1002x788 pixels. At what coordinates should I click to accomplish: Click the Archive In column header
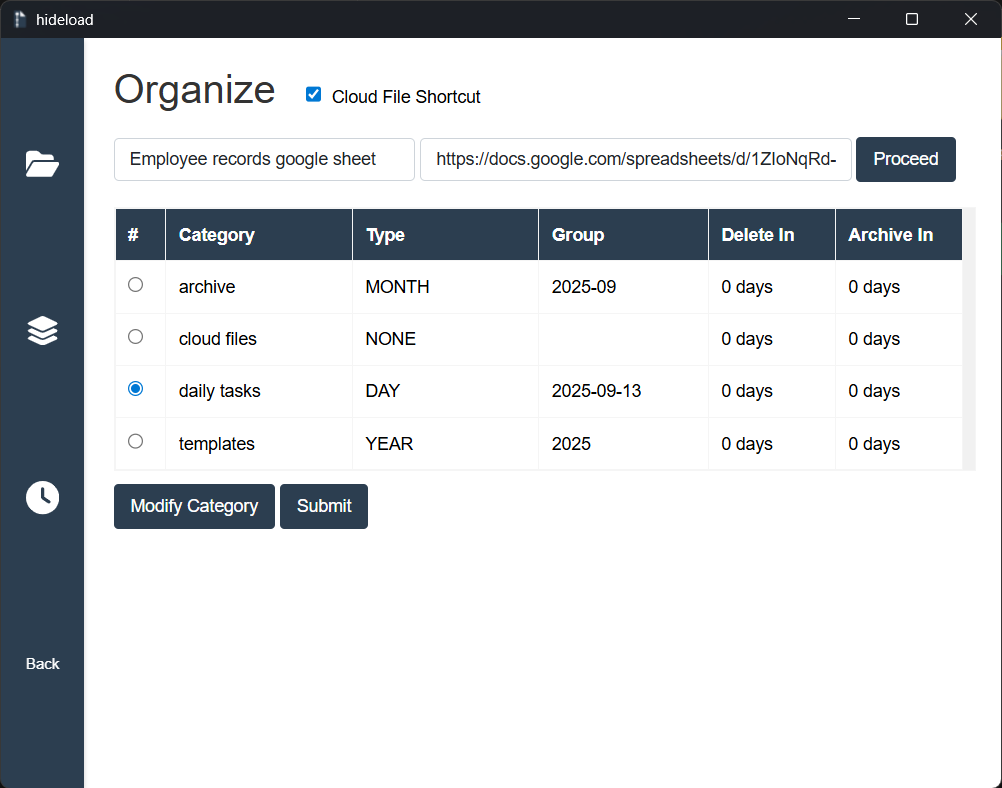891,234
